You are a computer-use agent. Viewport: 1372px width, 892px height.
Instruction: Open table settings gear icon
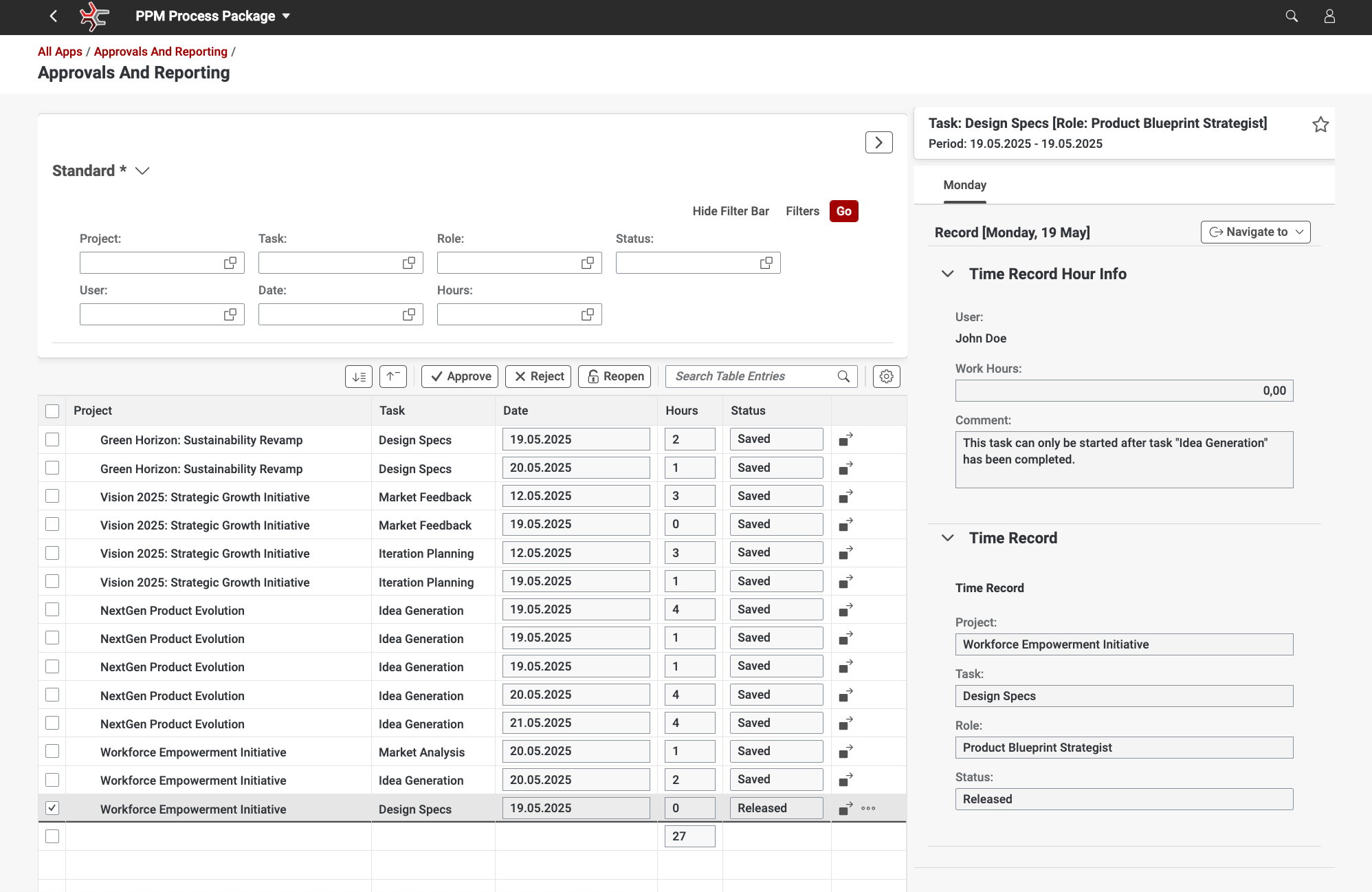tap(886, 376)
